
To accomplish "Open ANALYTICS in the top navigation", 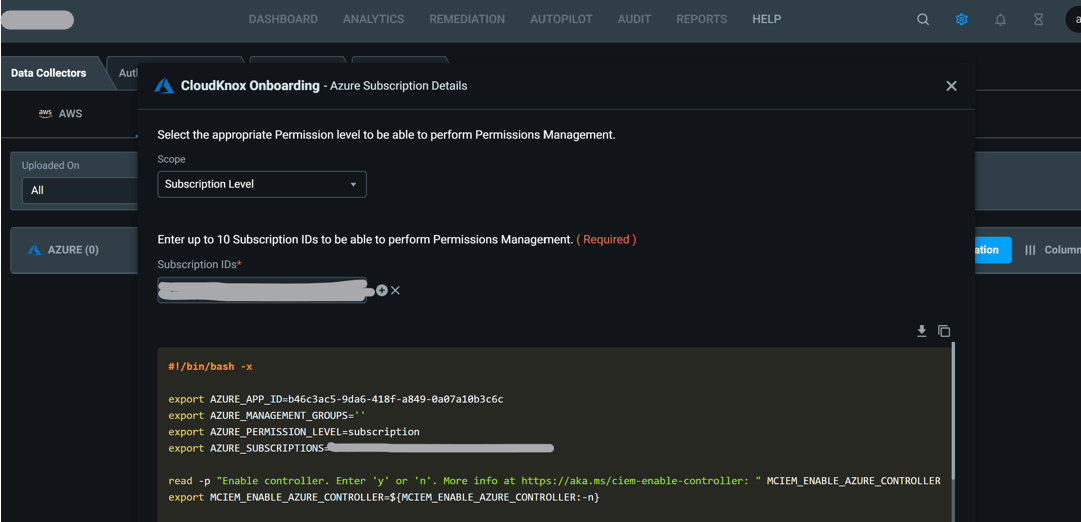I will click(x=374, y=19).
